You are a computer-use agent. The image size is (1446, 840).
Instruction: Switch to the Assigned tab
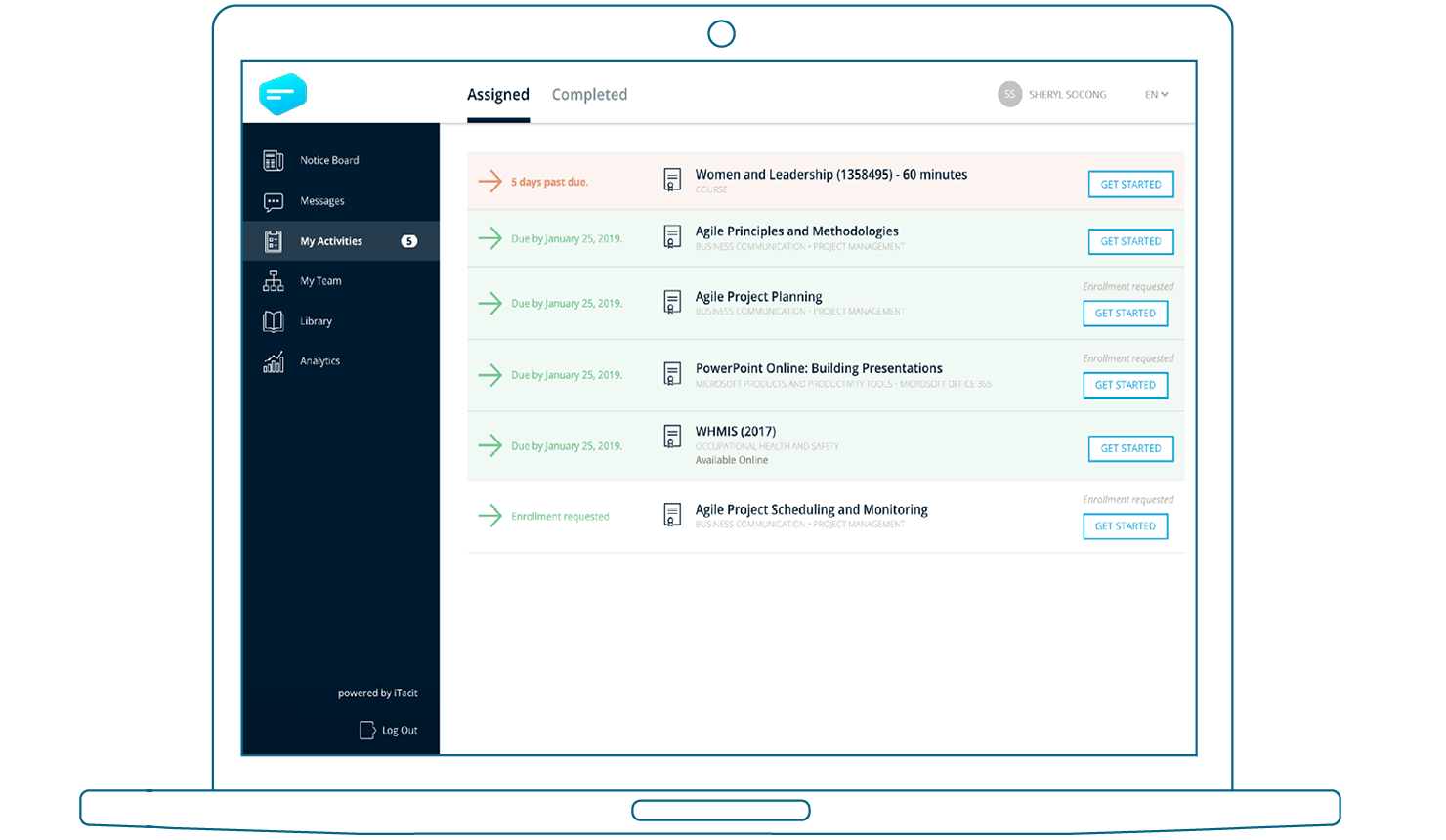[498, 95]
